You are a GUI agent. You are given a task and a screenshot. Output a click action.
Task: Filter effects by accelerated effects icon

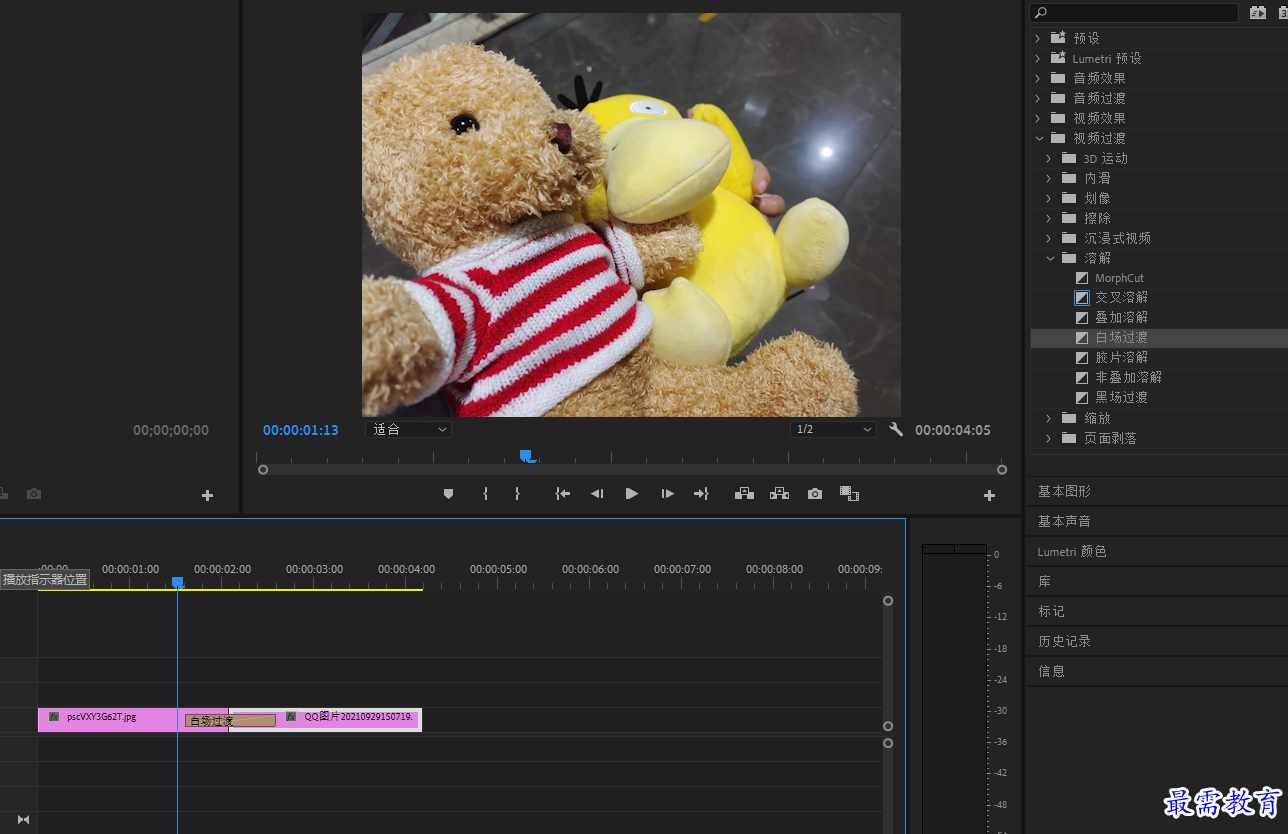[x=1257, y=13]
